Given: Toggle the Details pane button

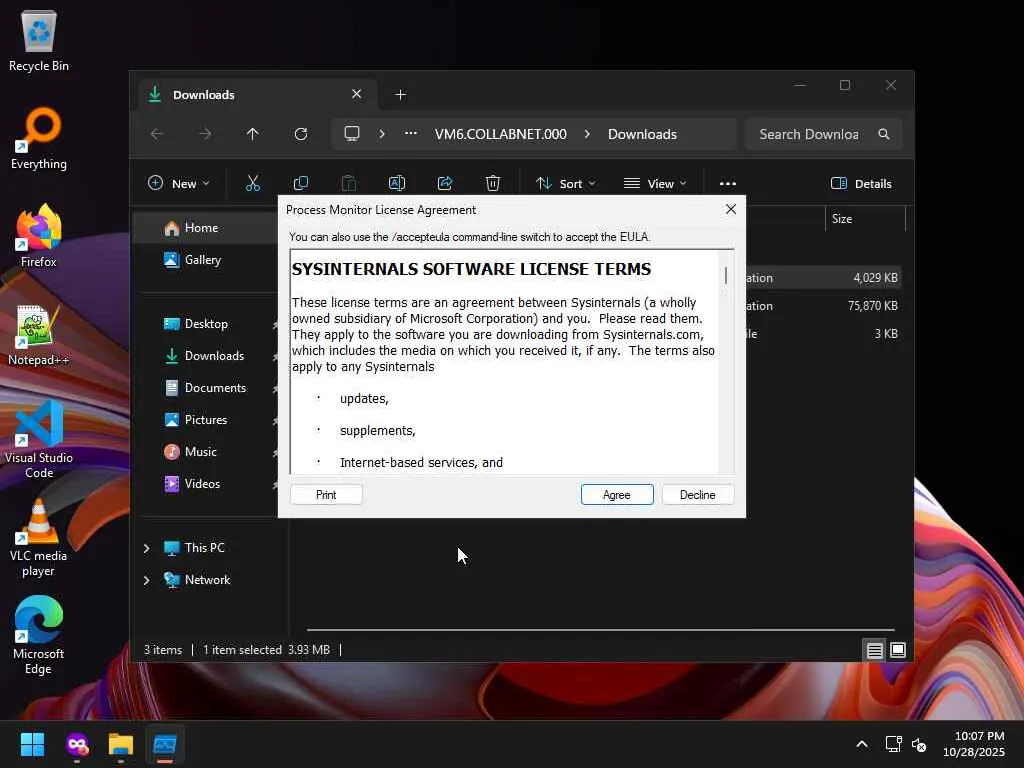Looking at the screenshot, I should pos(861,183).
